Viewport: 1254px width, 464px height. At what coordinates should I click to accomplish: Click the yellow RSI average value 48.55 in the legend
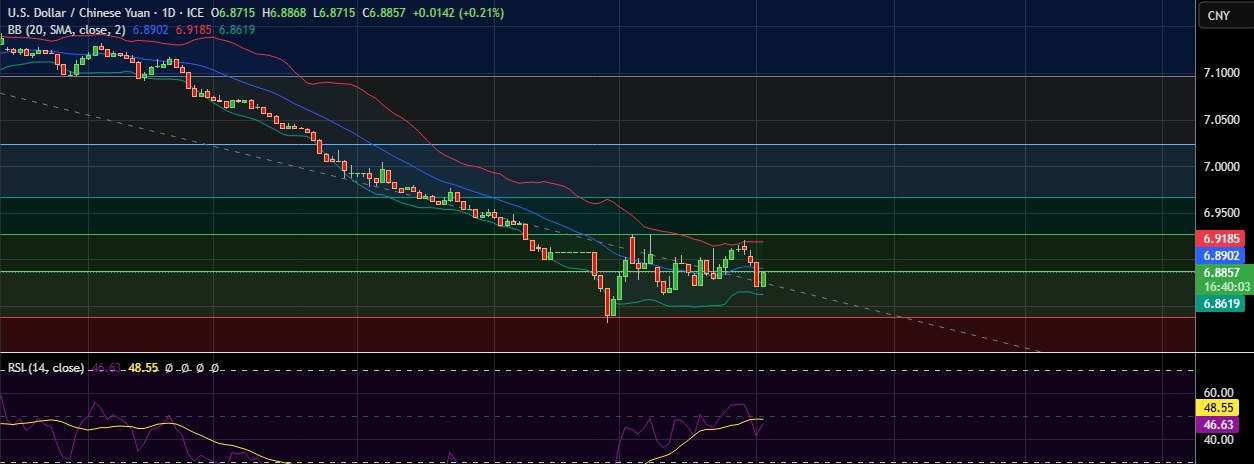tap(142, 368)
